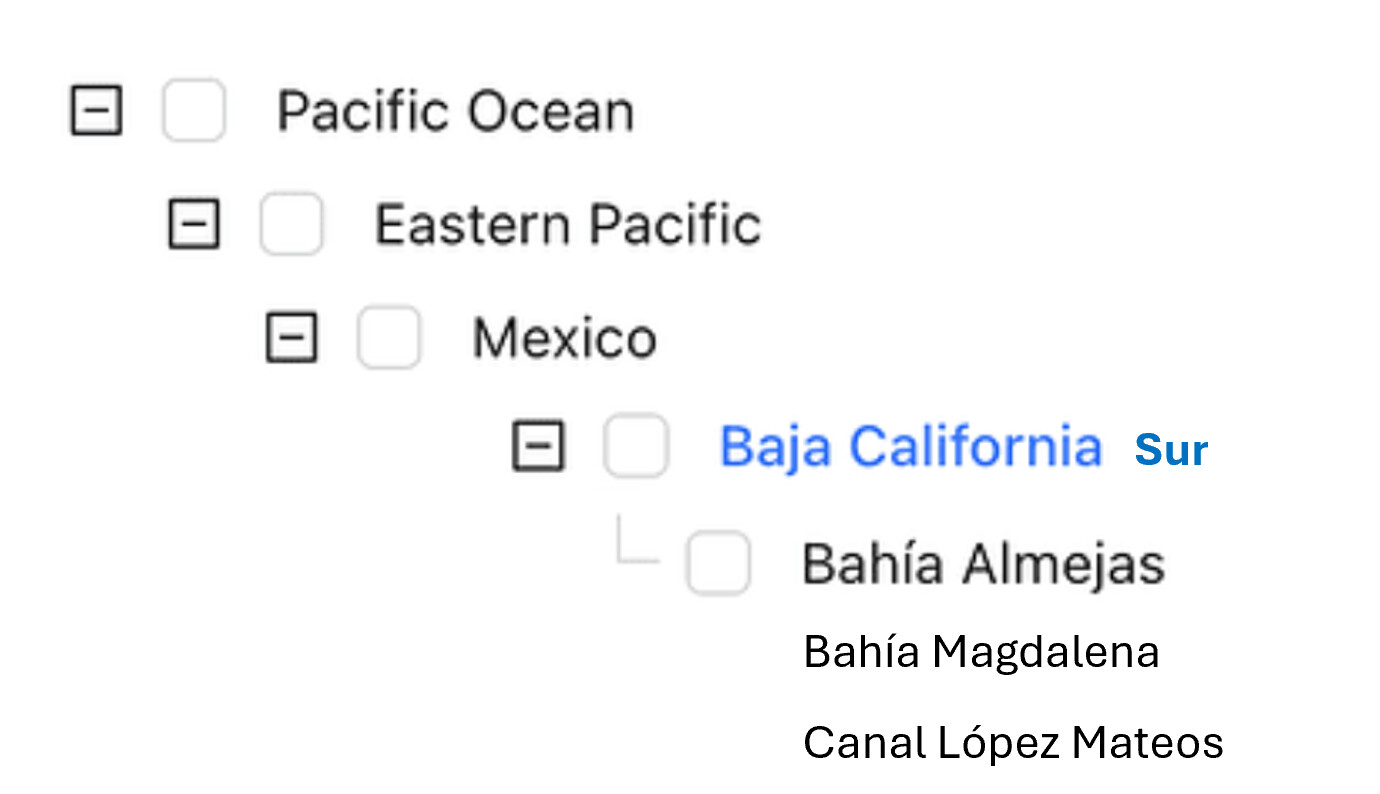
Task: Click the Pacific Ocean label
Action: point(455,111)
